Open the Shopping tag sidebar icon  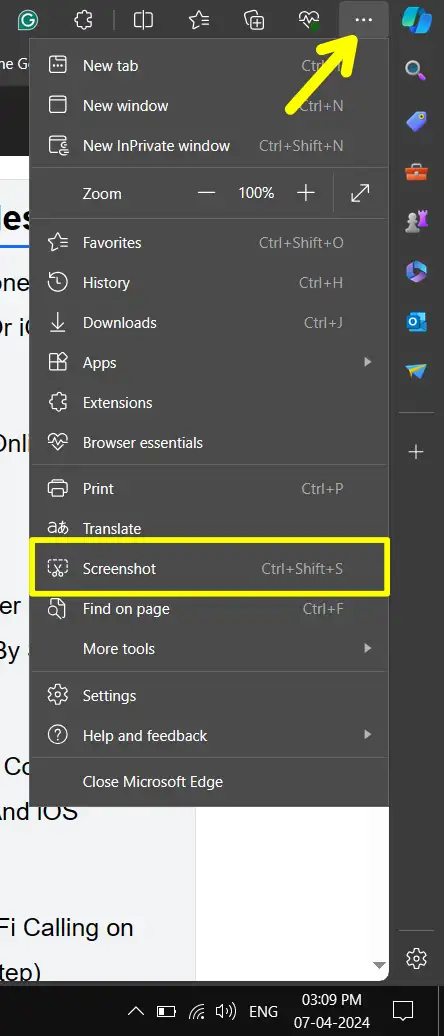416,121
